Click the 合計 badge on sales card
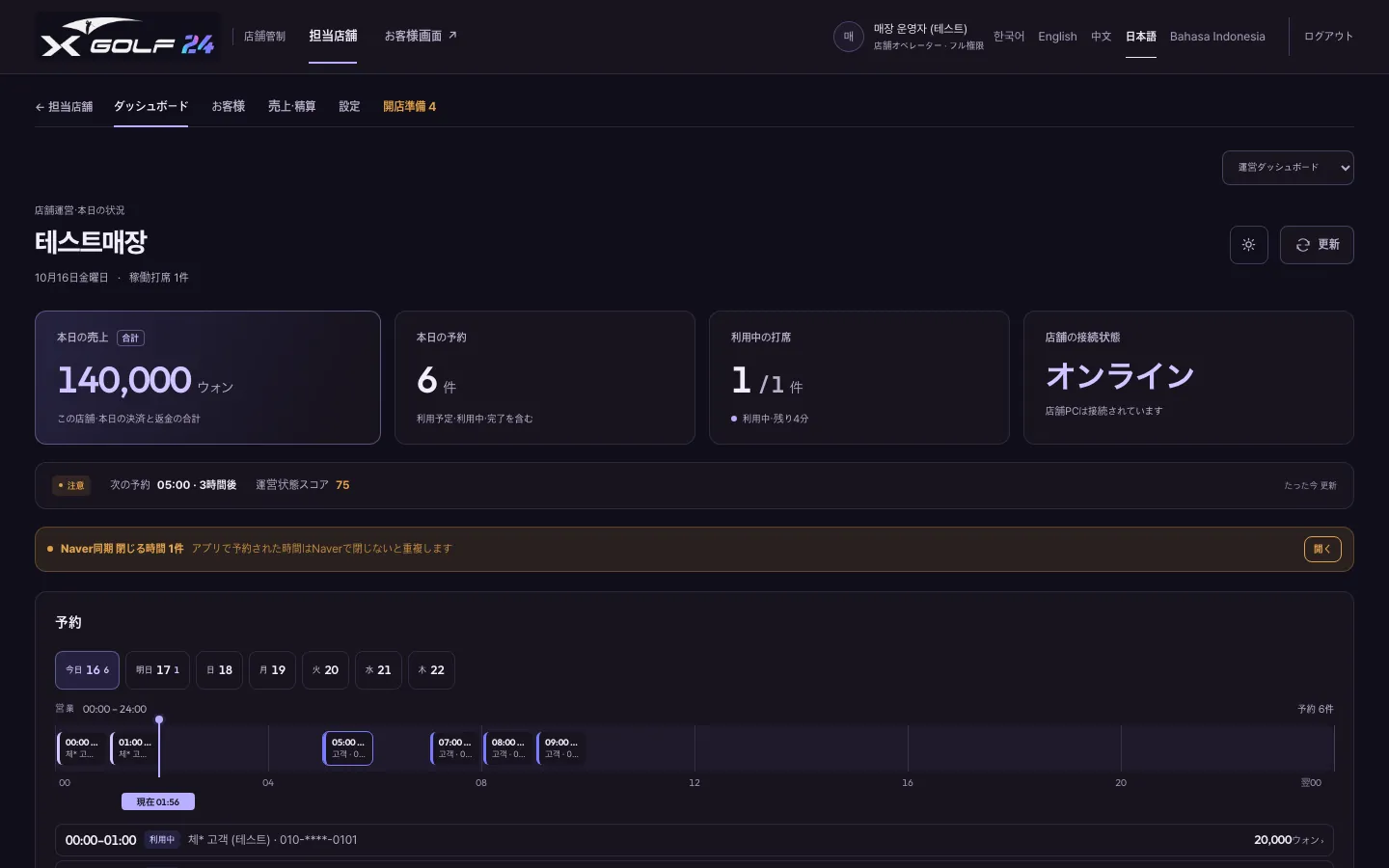The height and width of the screenshot is (868, 1389). pos(130,338)
